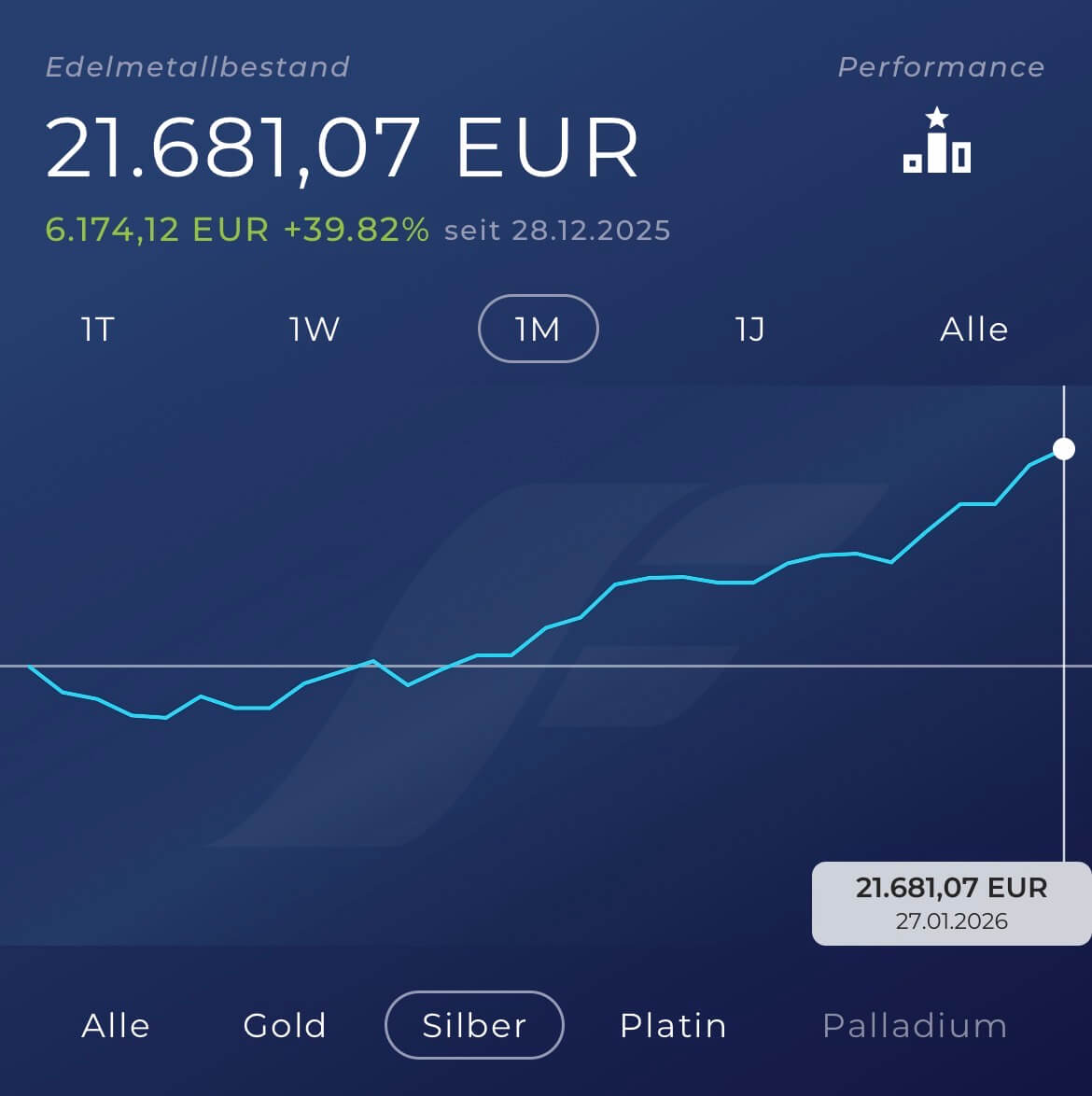Click the large 21.681,07 EUR portfolio value
Image resolution: width=1092 pixels, height=1096 pixels.
coord(343,148)
